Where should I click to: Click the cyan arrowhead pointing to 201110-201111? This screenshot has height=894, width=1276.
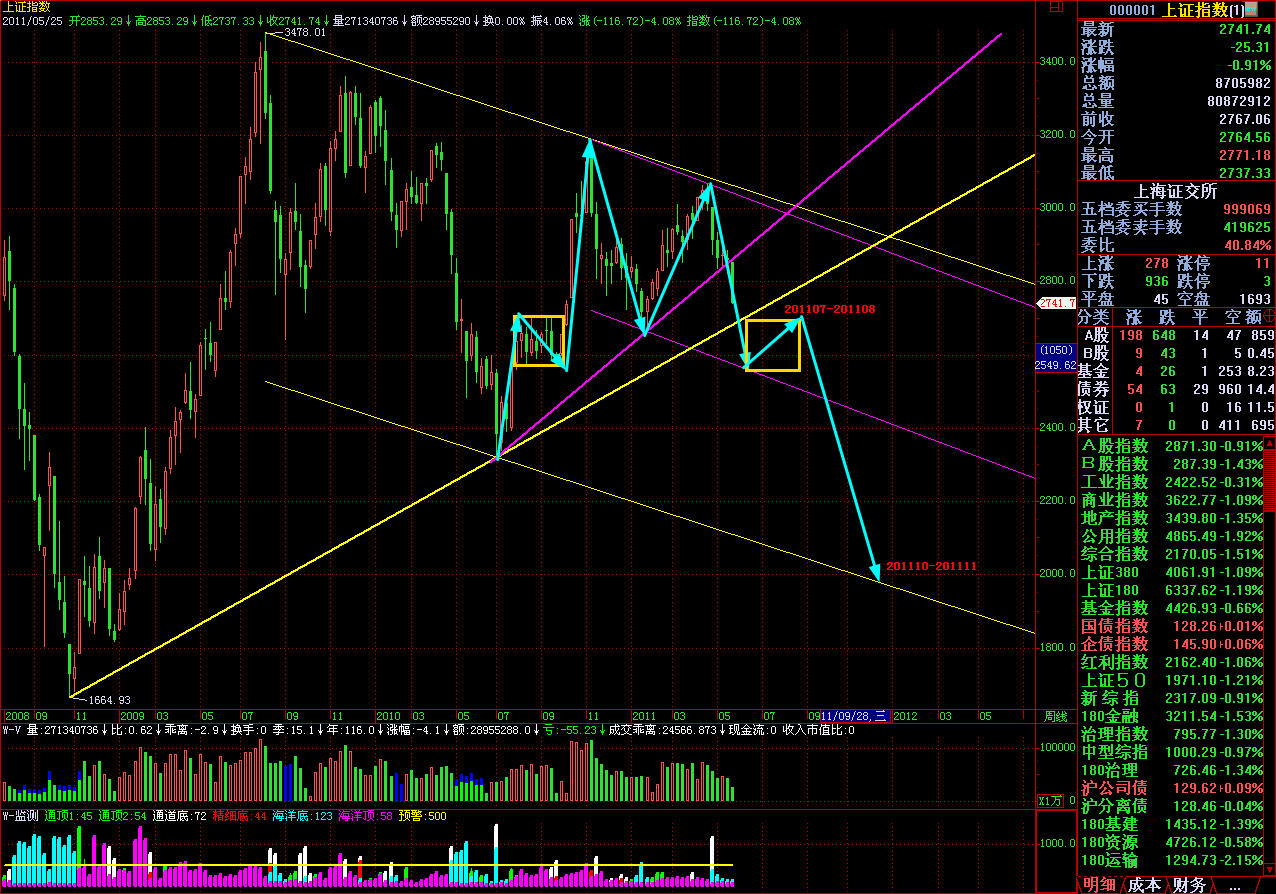coord(876,574)
